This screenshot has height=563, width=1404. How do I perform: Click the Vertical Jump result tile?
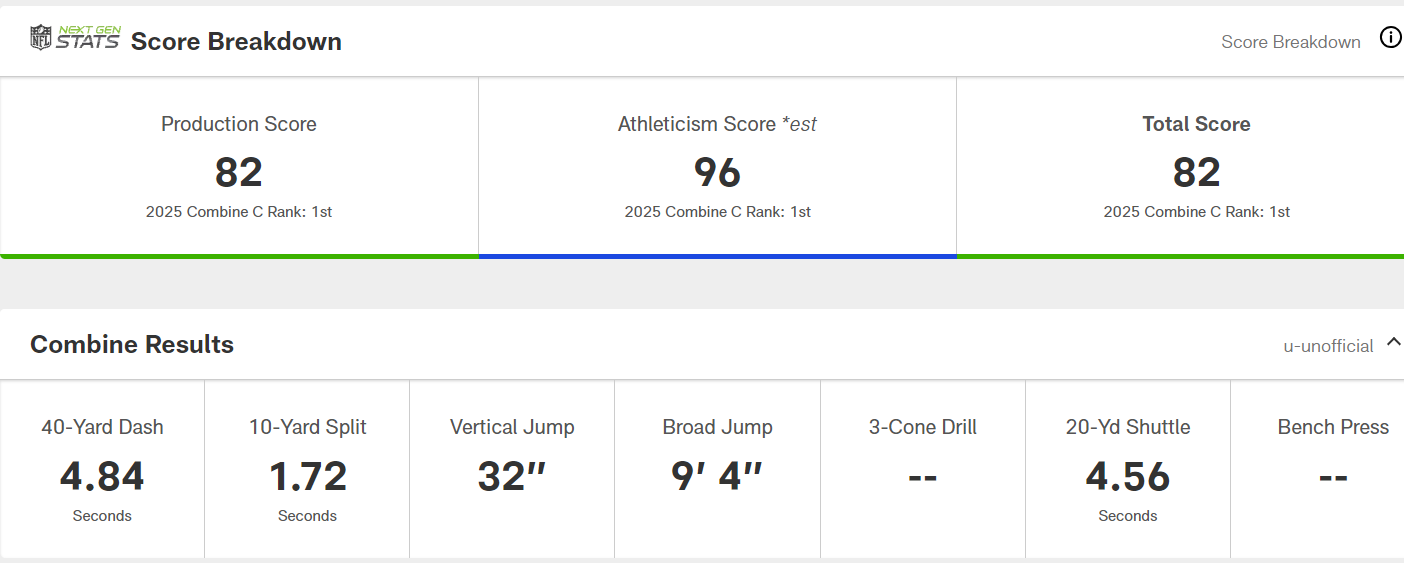pos(512,469)
